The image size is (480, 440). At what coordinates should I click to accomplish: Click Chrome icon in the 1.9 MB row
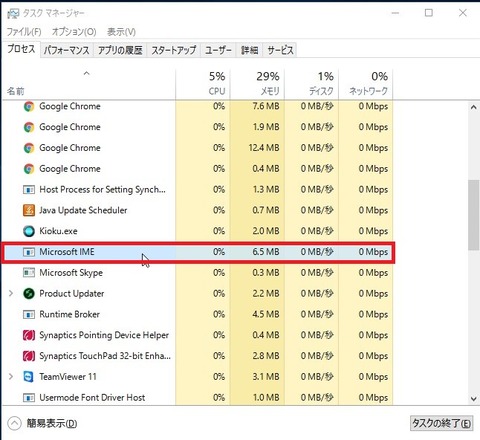coord(29,127)
